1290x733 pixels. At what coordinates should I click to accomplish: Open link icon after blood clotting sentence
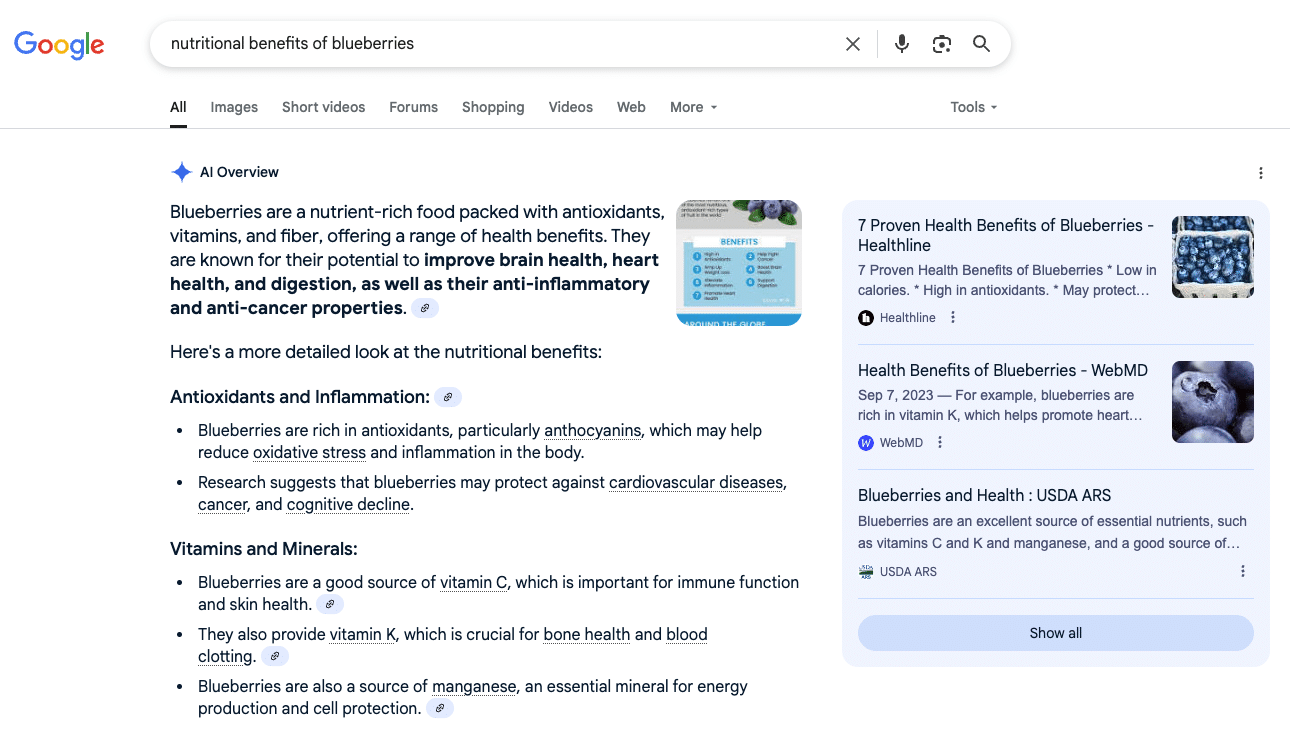(275, 657)
